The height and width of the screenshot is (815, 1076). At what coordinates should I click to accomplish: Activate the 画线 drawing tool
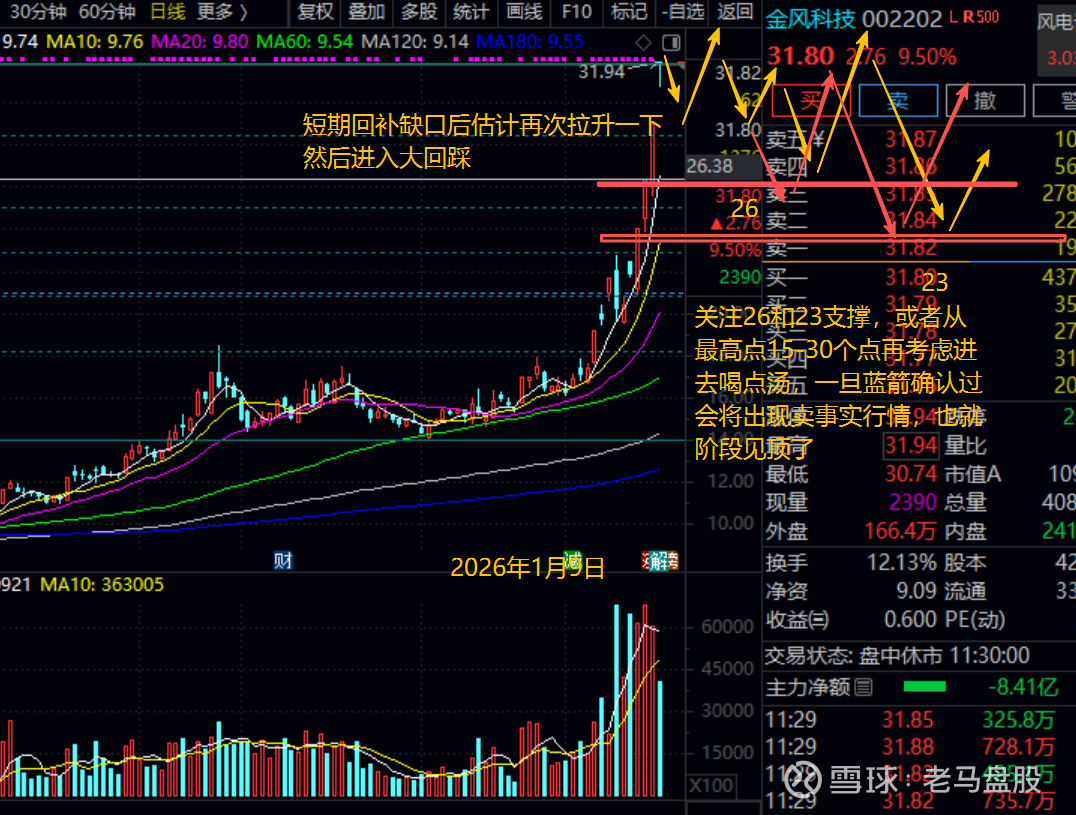(x=524, y=12)
